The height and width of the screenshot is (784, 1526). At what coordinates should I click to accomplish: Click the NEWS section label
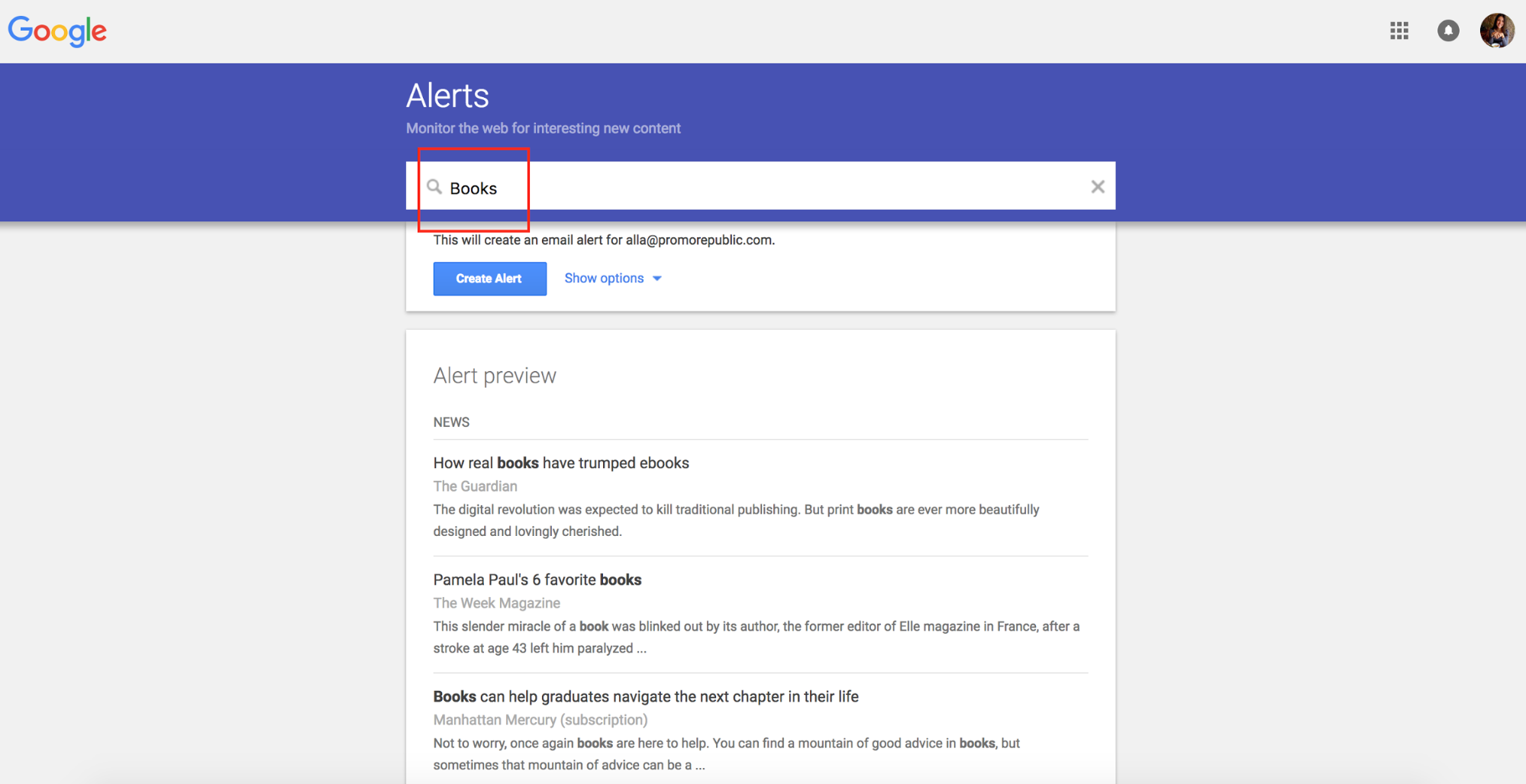point(451,422)
